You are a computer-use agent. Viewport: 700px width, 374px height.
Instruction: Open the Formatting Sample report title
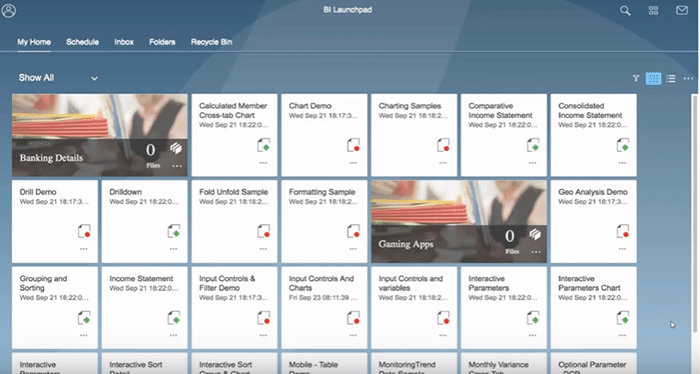tap(322, 192)
